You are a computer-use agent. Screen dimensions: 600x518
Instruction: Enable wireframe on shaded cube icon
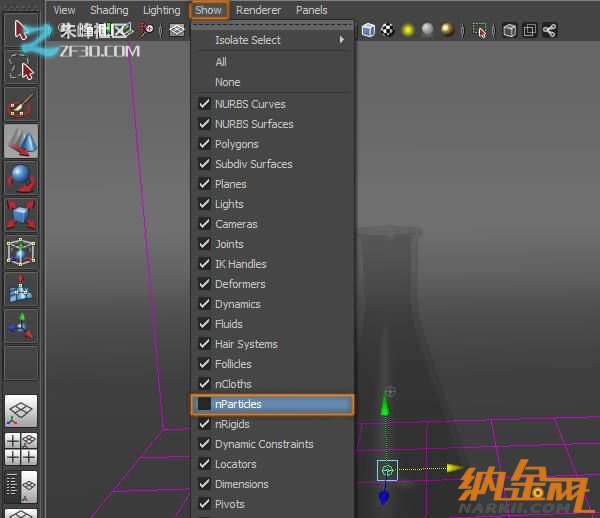368,30
